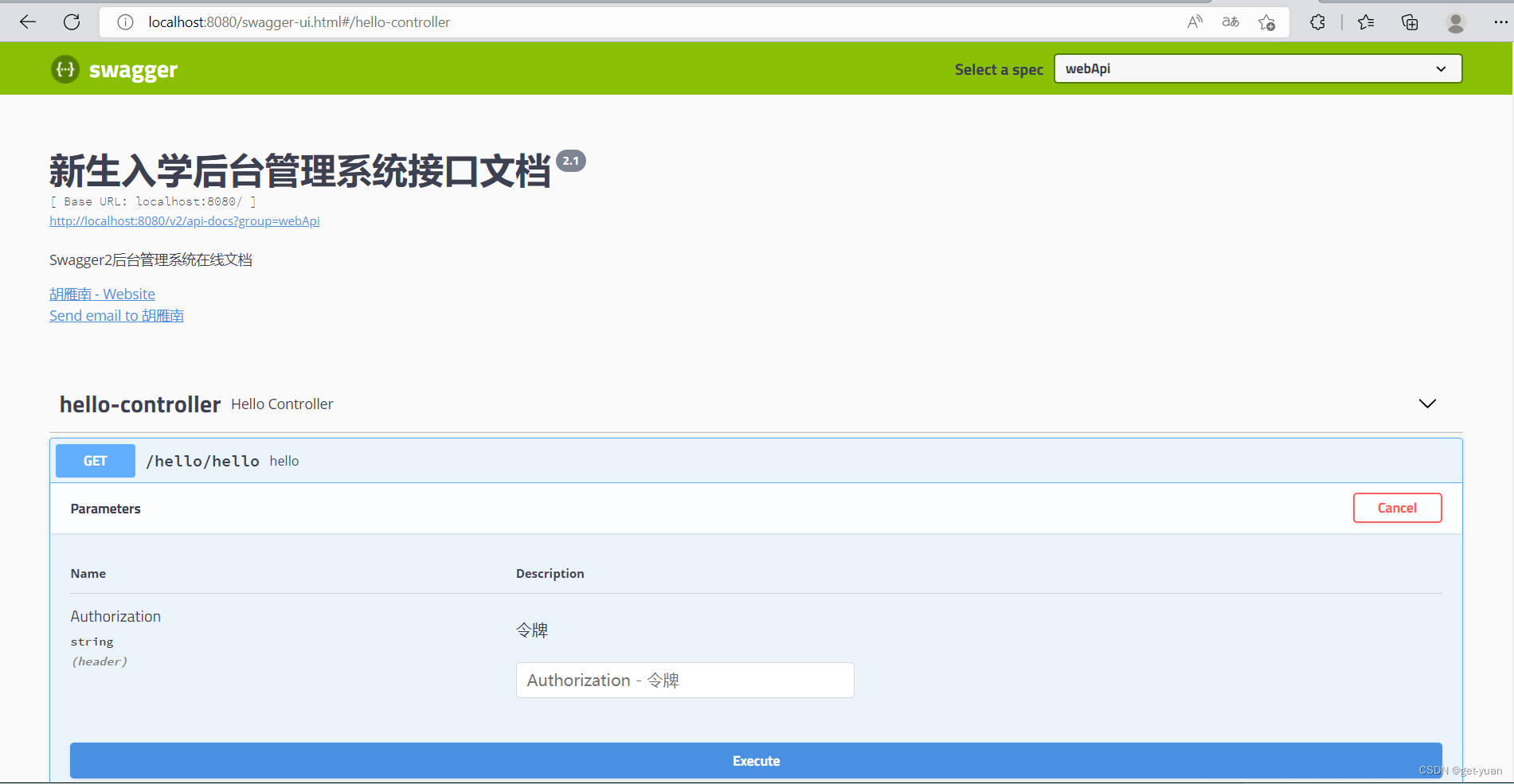Viewport: 1514px width, 784px height.
Task: Open the 胡雁南 - Website link
Action: pos(102,294)
